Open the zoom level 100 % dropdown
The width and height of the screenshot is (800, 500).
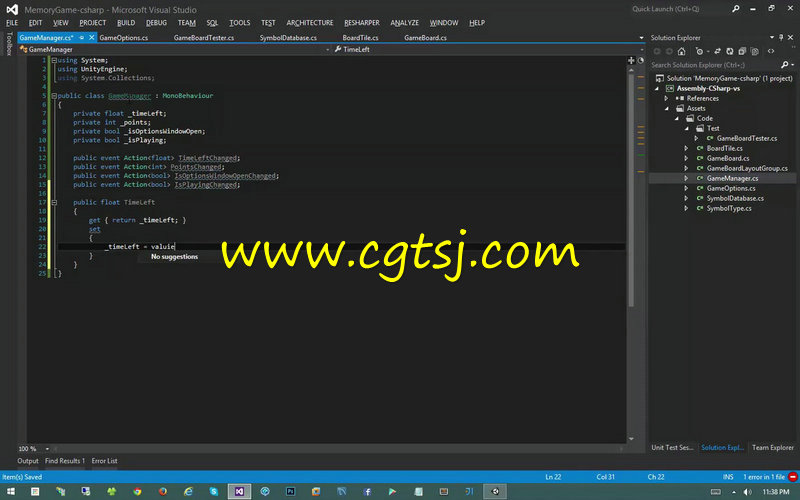pyautogui.click(x=47, y=449)
